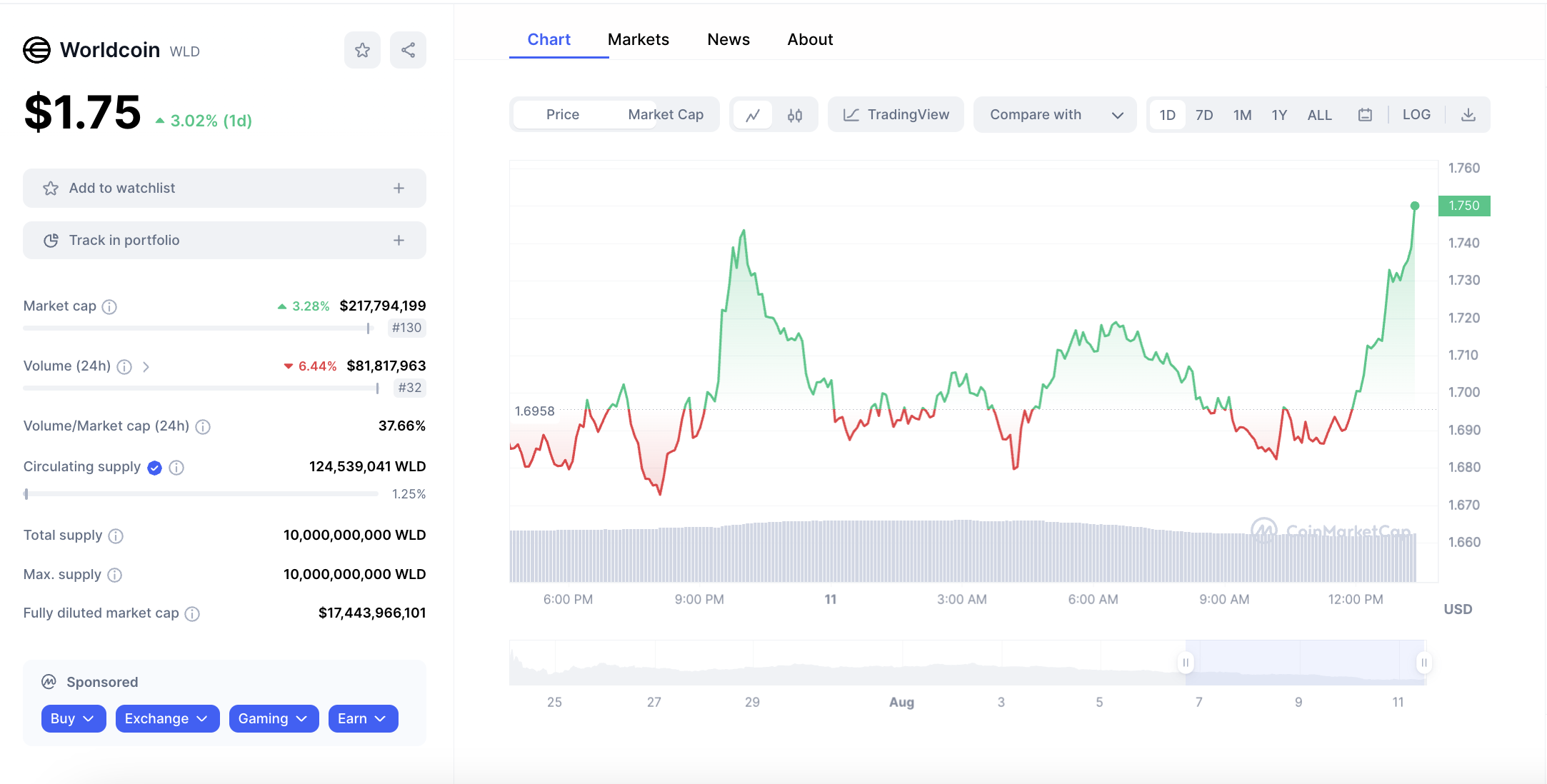This screenshot has height=784, width=1547.
Task: Open the Markets tab
Action: (638, 39)
